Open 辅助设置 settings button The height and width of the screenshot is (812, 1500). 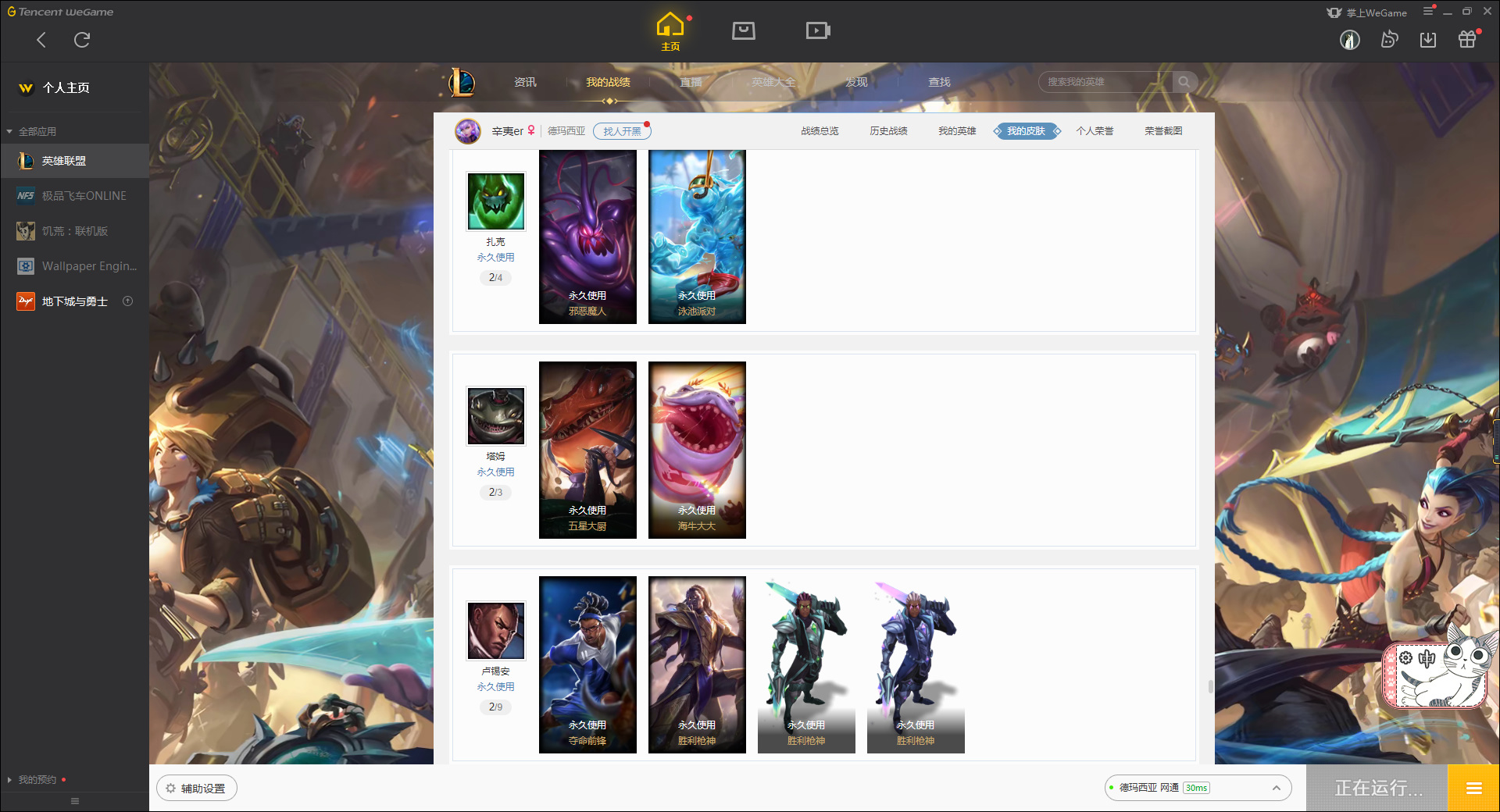(x=197, y=789)
